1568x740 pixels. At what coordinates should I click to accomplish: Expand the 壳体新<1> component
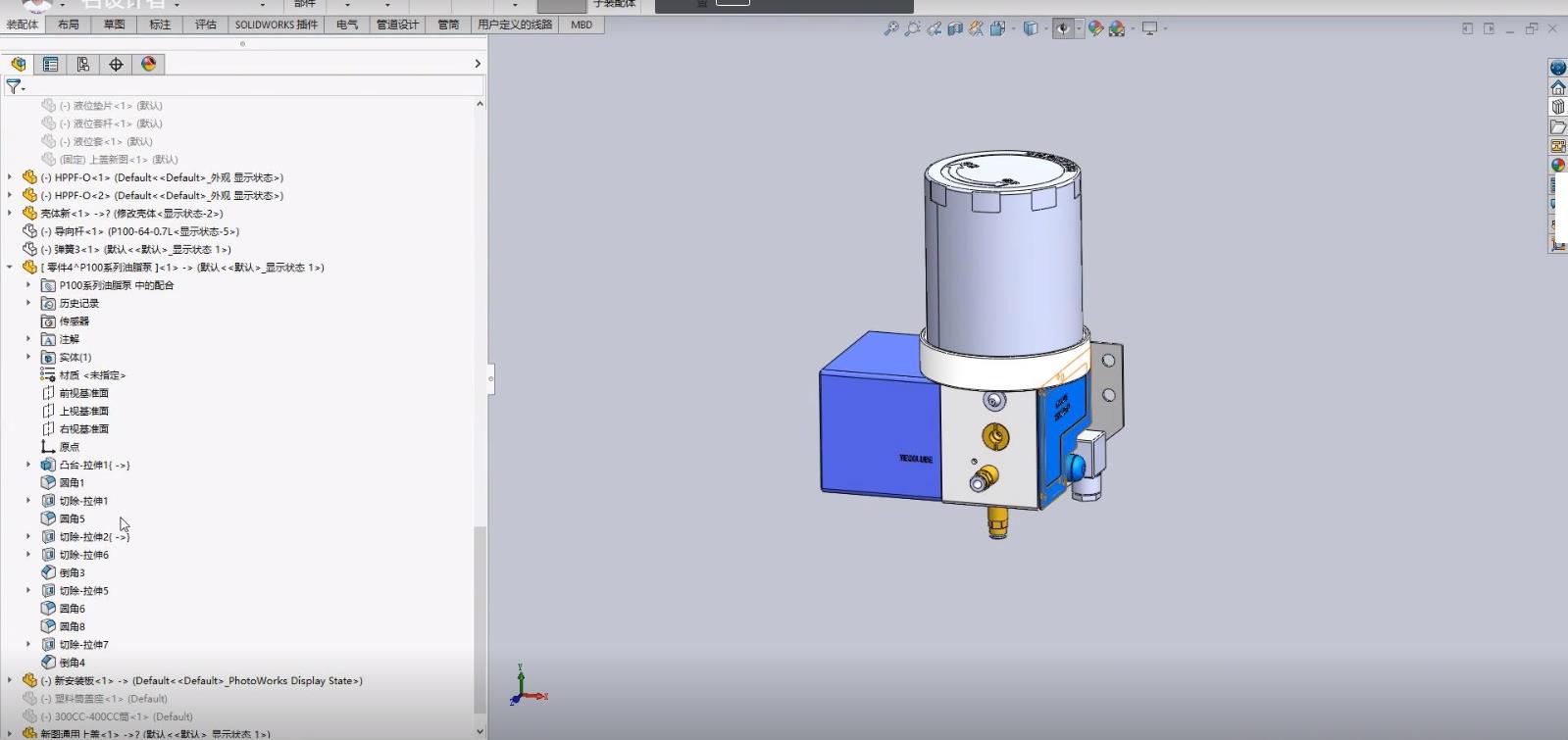(x=10, y=213)
